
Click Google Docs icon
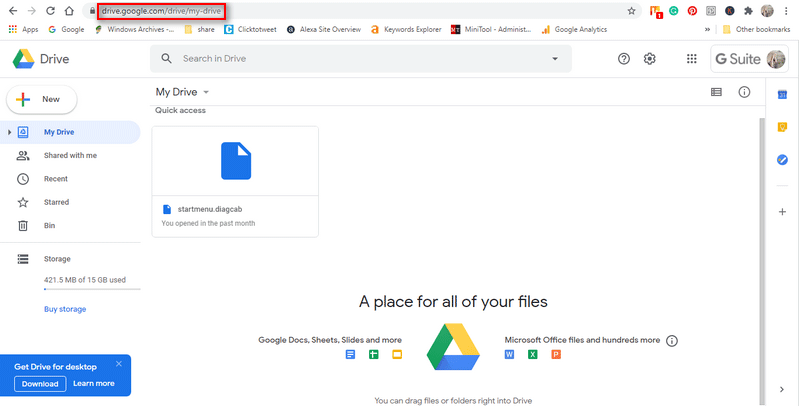pyautogui.click(x=350, y=355)
